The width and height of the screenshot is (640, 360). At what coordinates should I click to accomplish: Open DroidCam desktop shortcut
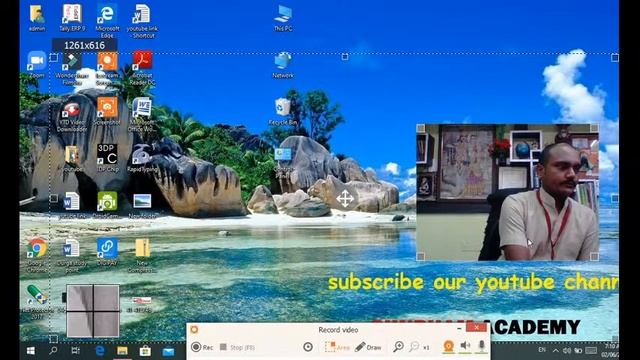[x=107, y=205]
